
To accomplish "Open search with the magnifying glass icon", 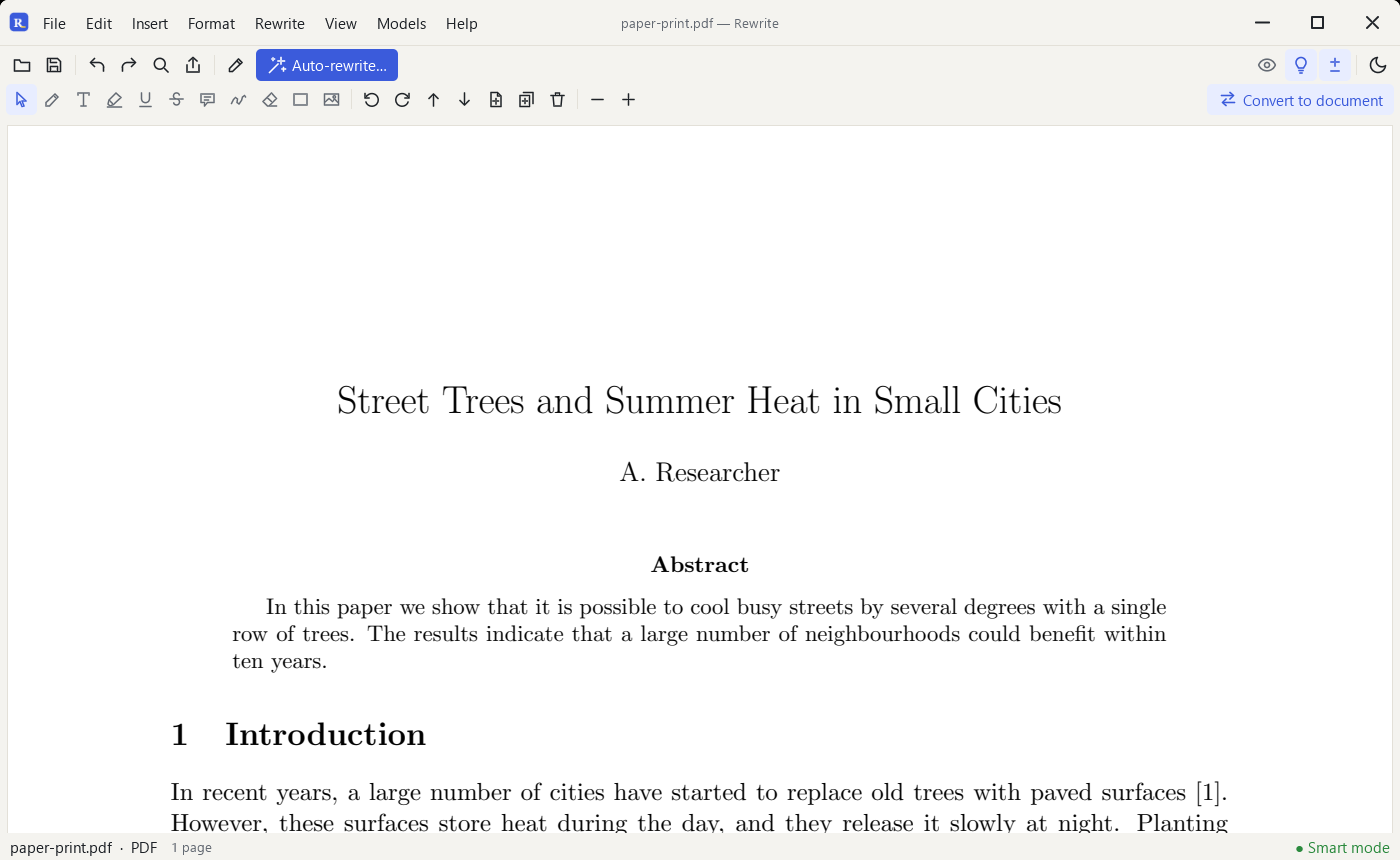I will pyautogui.click(x=161, y=66).
